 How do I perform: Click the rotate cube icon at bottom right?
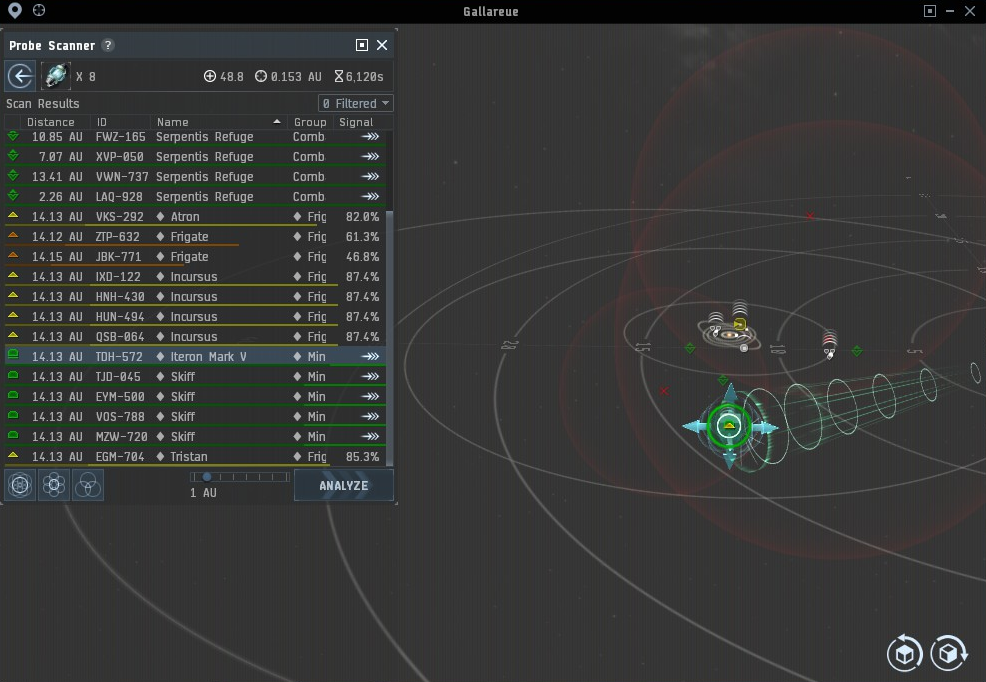point(904,653)
